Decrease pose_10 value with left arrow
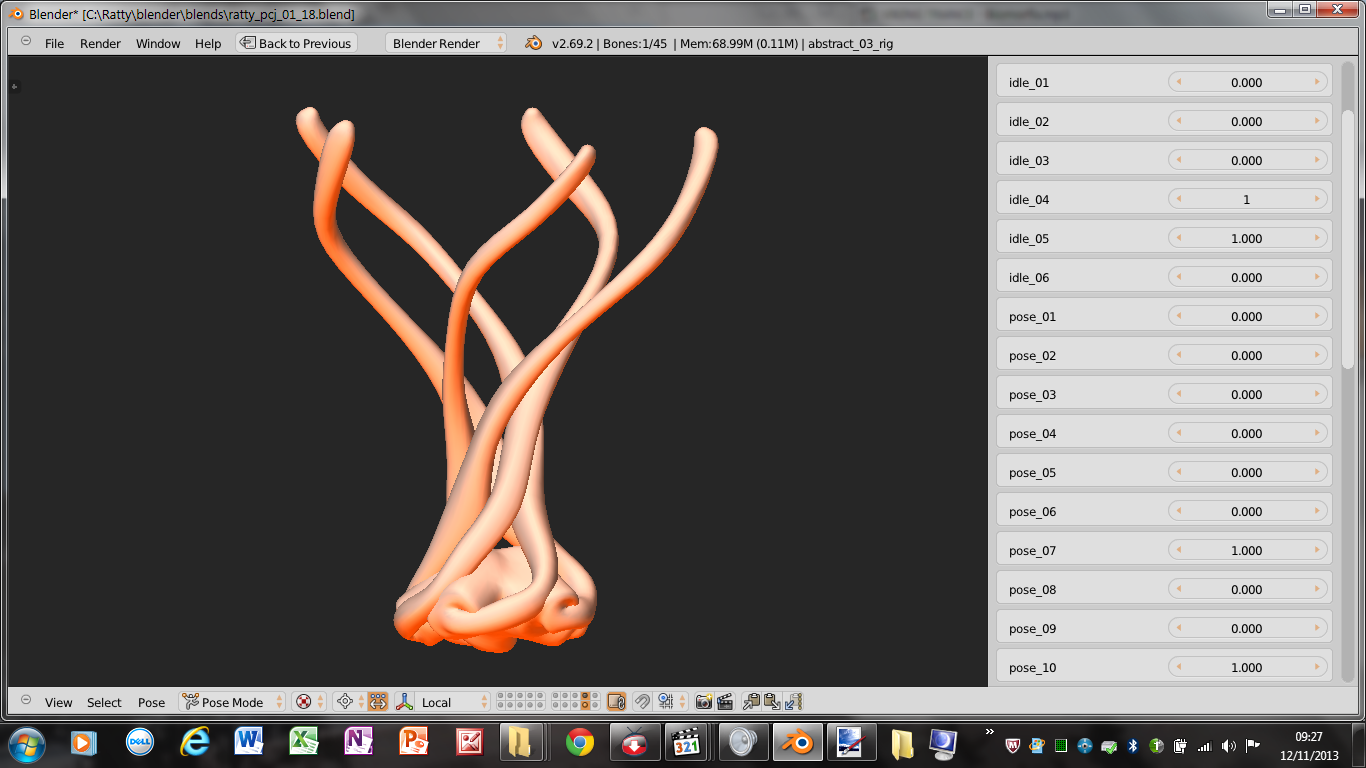 1179,667
